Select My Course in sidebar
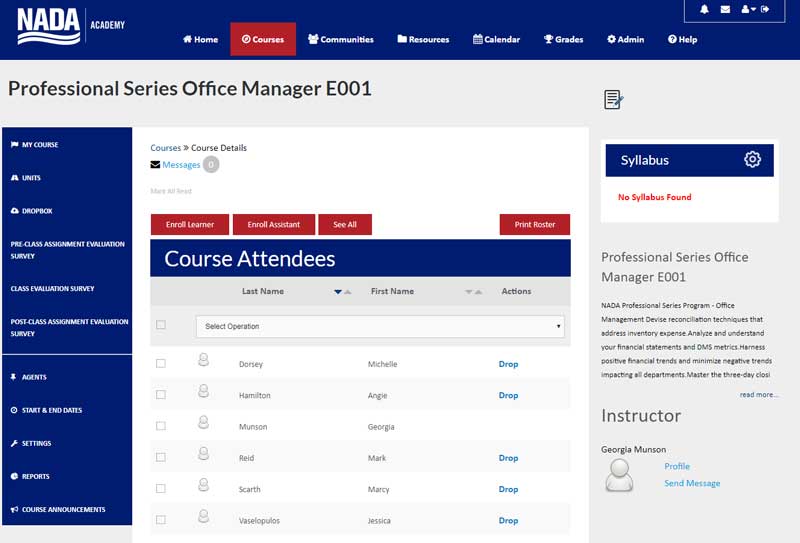Viewport: 800px width, 543px height. pos(35,144)
